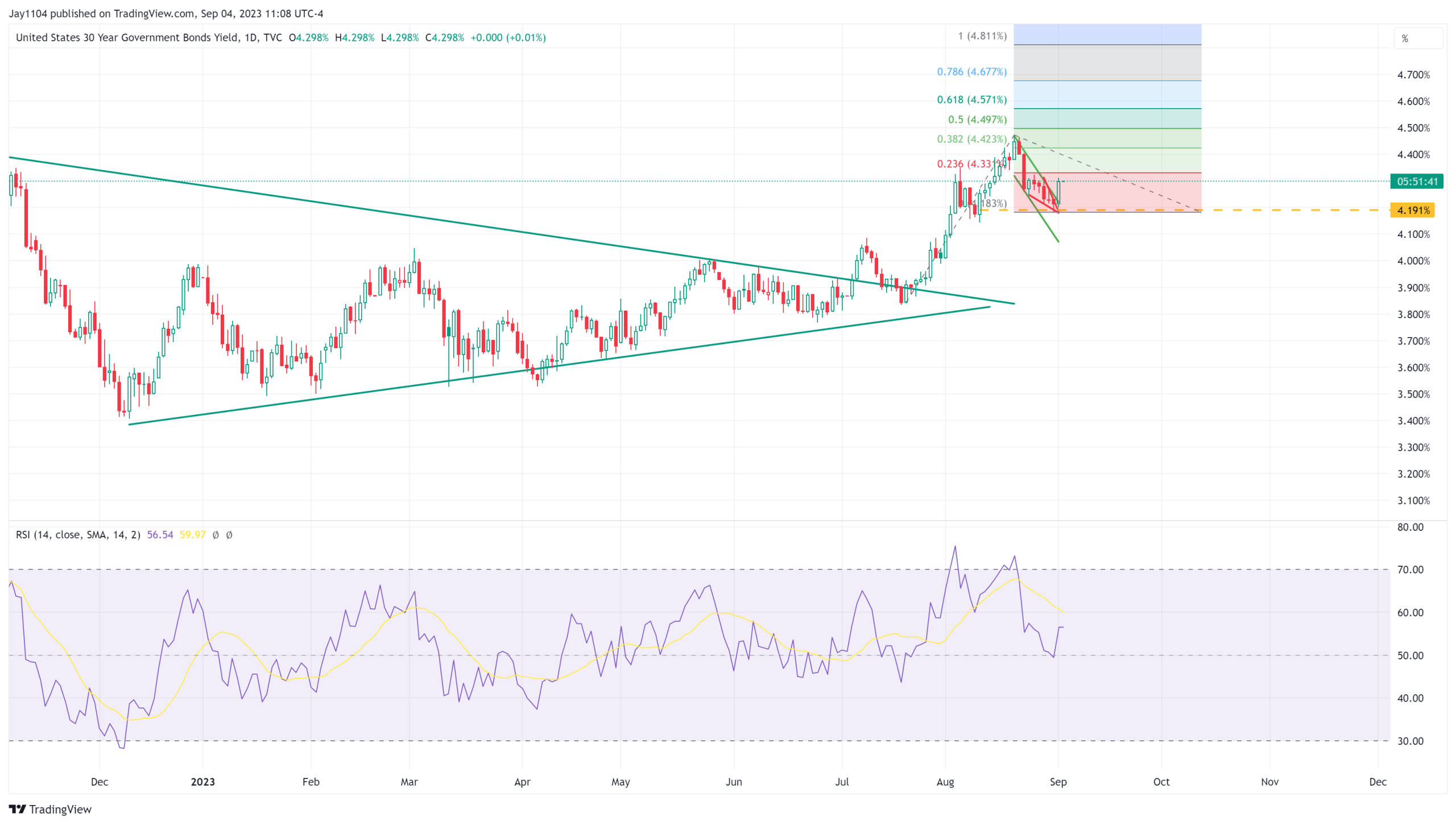Click the green countdown label 05:51:41
The width and height of the screenshot is (1456, 825).
click(1416, 181)
